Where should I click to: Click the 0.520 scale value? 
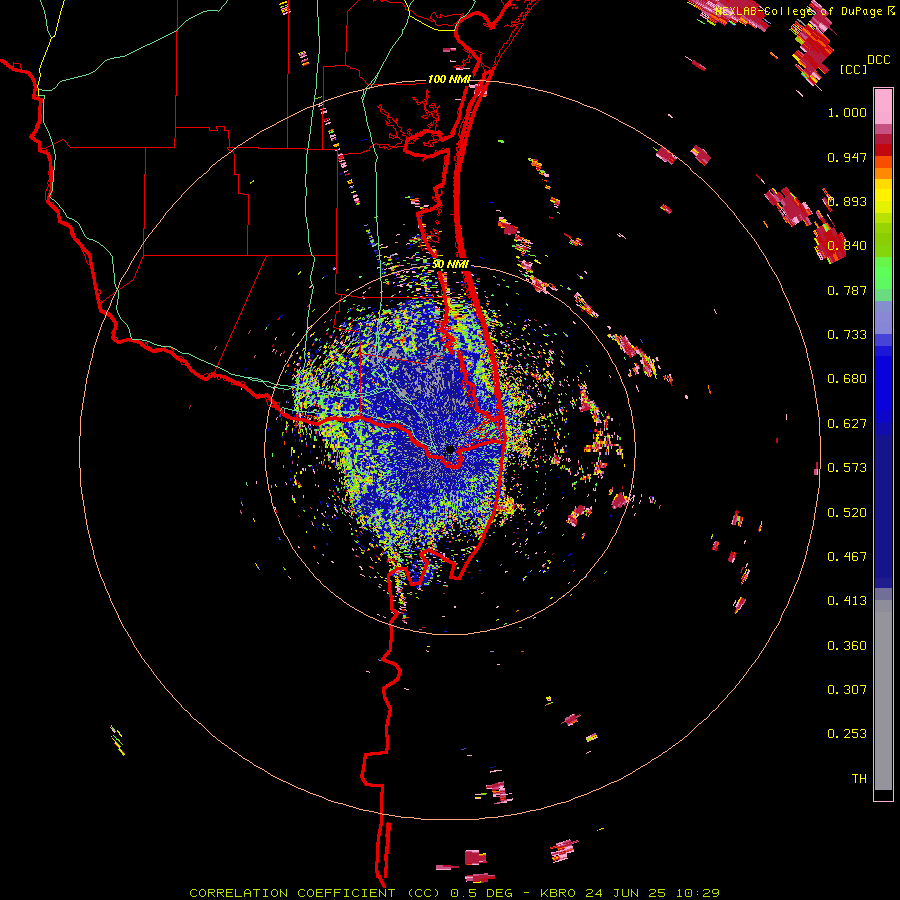pyautogui.click(x=847, y=513)
